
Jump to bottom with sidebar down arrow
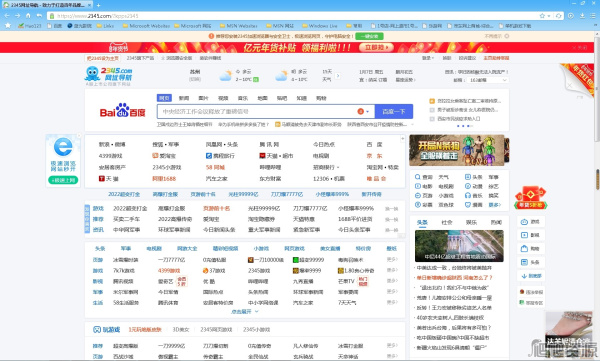point(524,276)
